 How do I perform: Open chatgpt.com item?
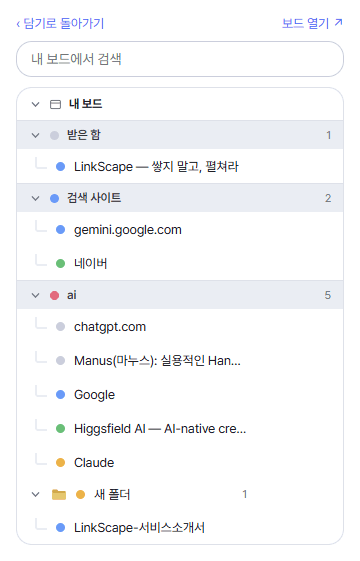(x=110, y=327)
